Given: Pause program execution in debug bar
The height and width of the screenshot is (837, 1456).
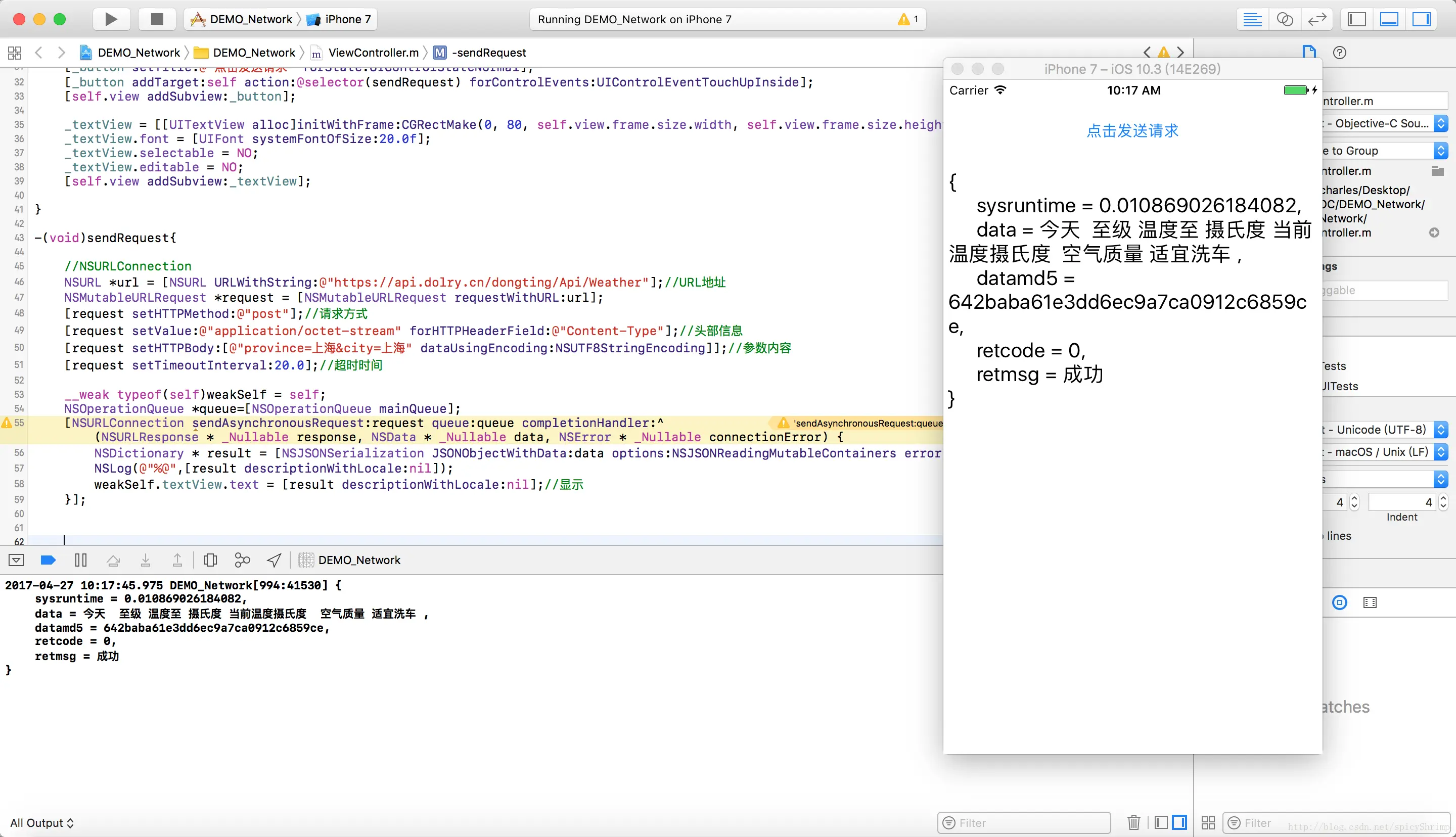Looking at the screenshot, I should (x=81, y=560).
